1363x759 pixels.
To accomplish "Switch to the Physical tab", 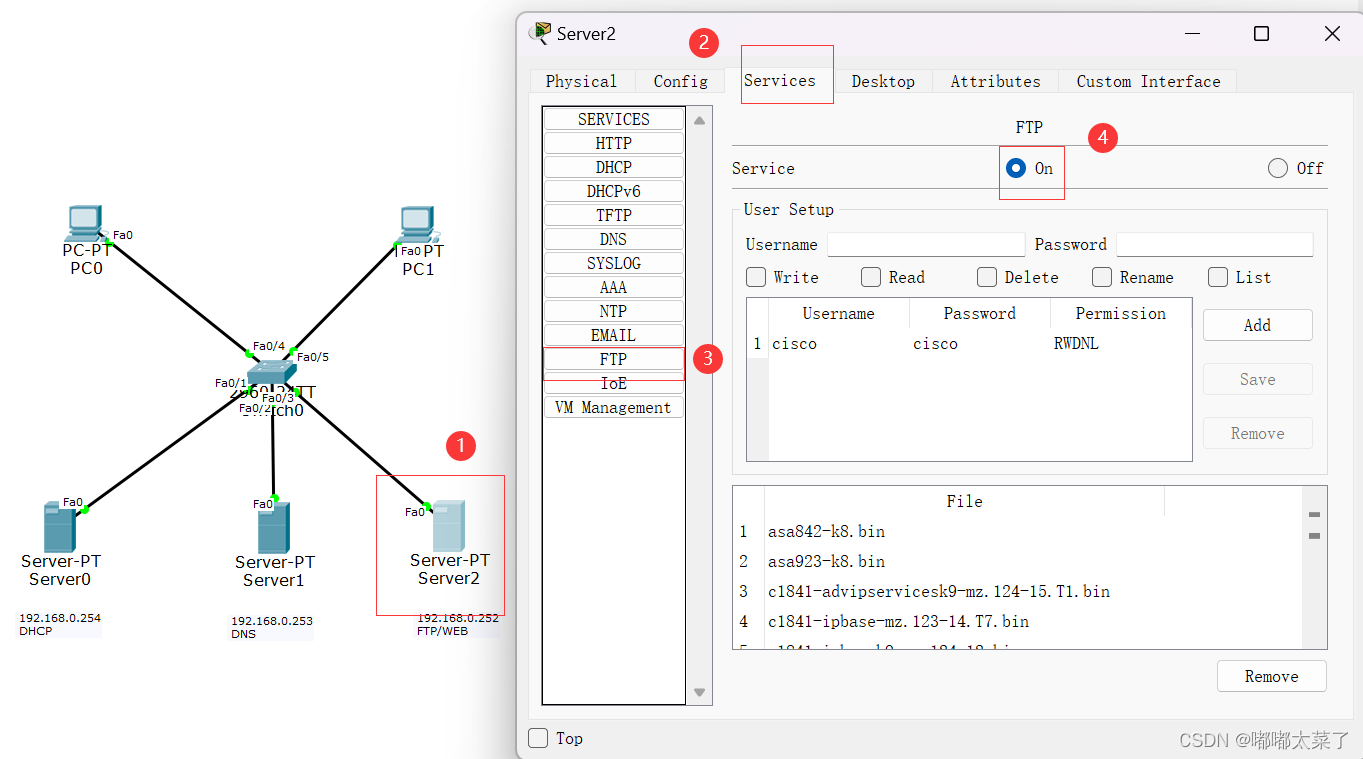I will tap(581, 81).
